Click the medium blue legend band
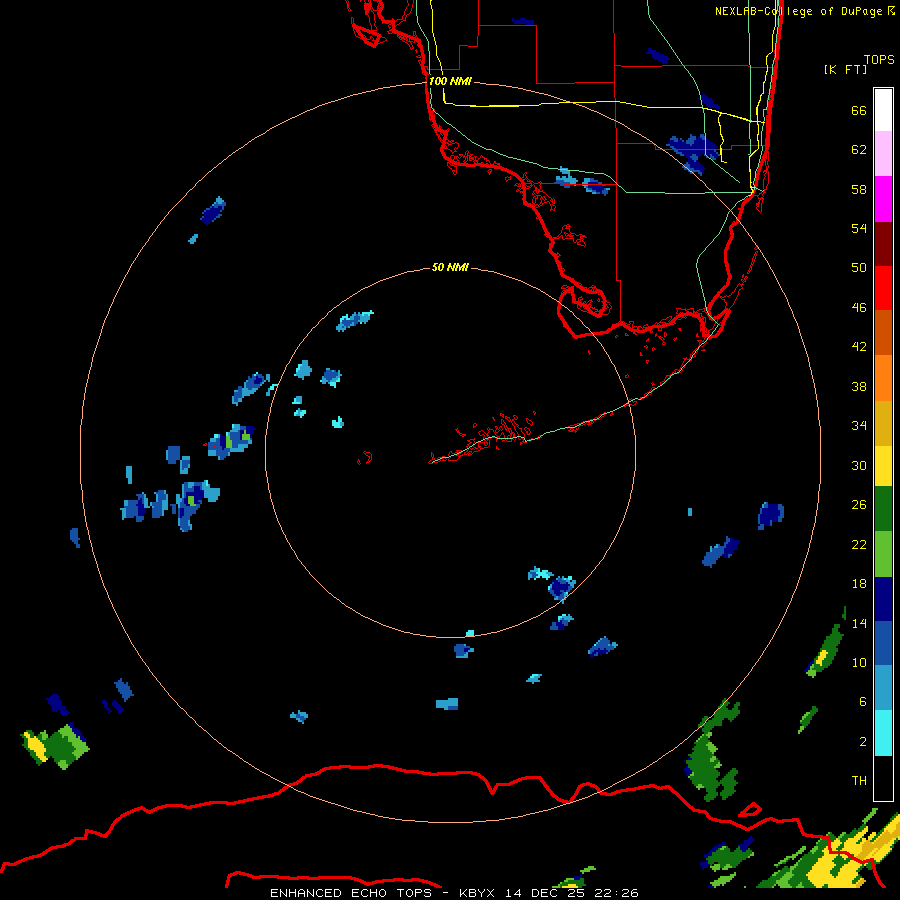This screenshot has width=900, height=900. pos(883,643)
